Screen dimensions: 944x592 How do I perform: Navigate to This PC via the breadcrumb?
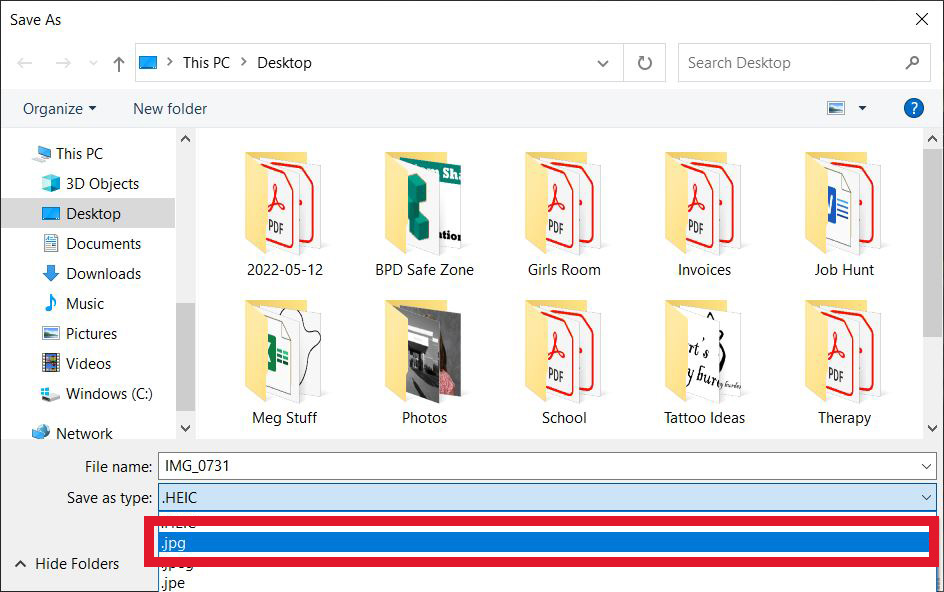(206, 62)
